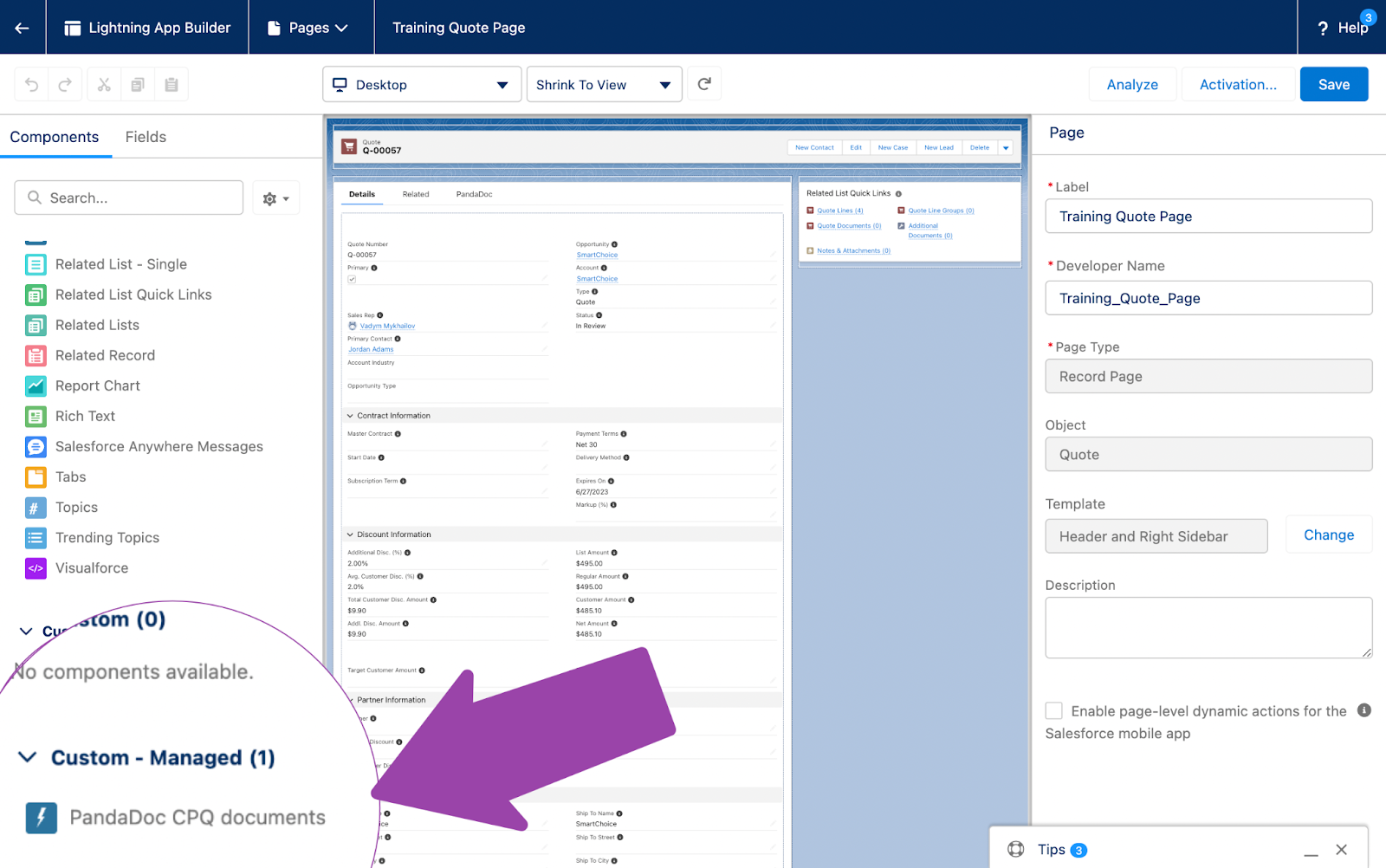1386x868 pixels.
Task: Select Related List - Single component icon
Action: (x=36, y=264)
